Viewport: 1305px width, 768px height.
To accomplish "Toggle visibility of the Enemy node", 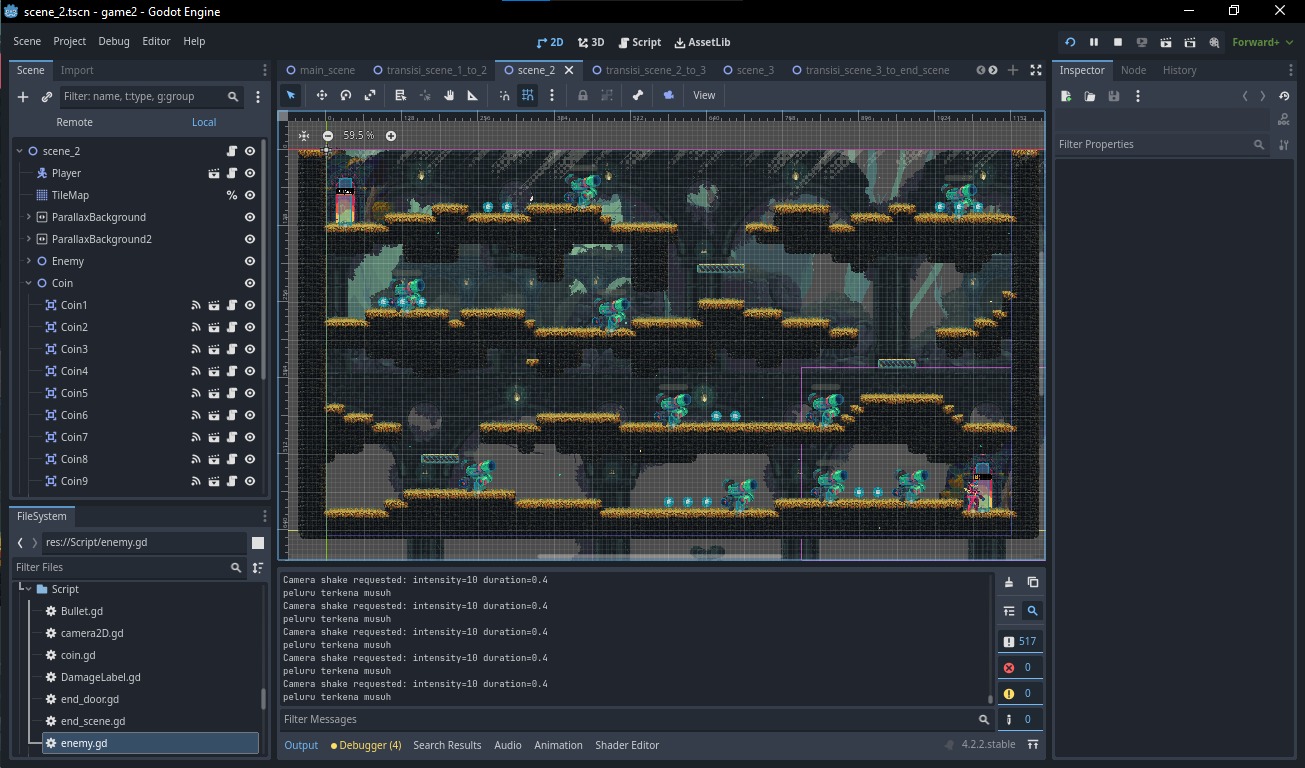I will 250,261.
